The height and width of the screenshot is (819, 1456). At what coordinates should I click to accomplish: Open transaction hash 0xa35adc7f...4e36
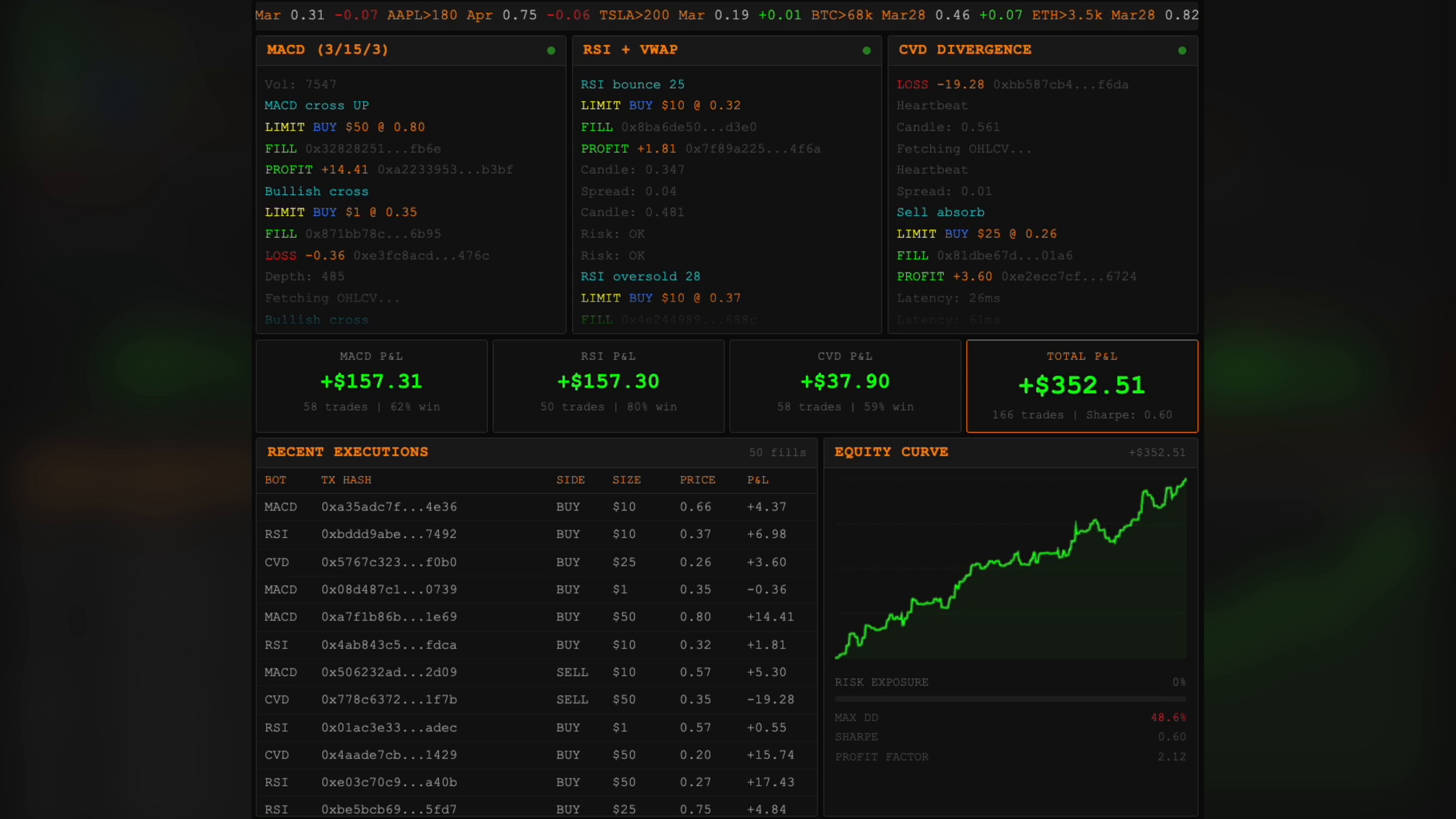tap(389, 507)
